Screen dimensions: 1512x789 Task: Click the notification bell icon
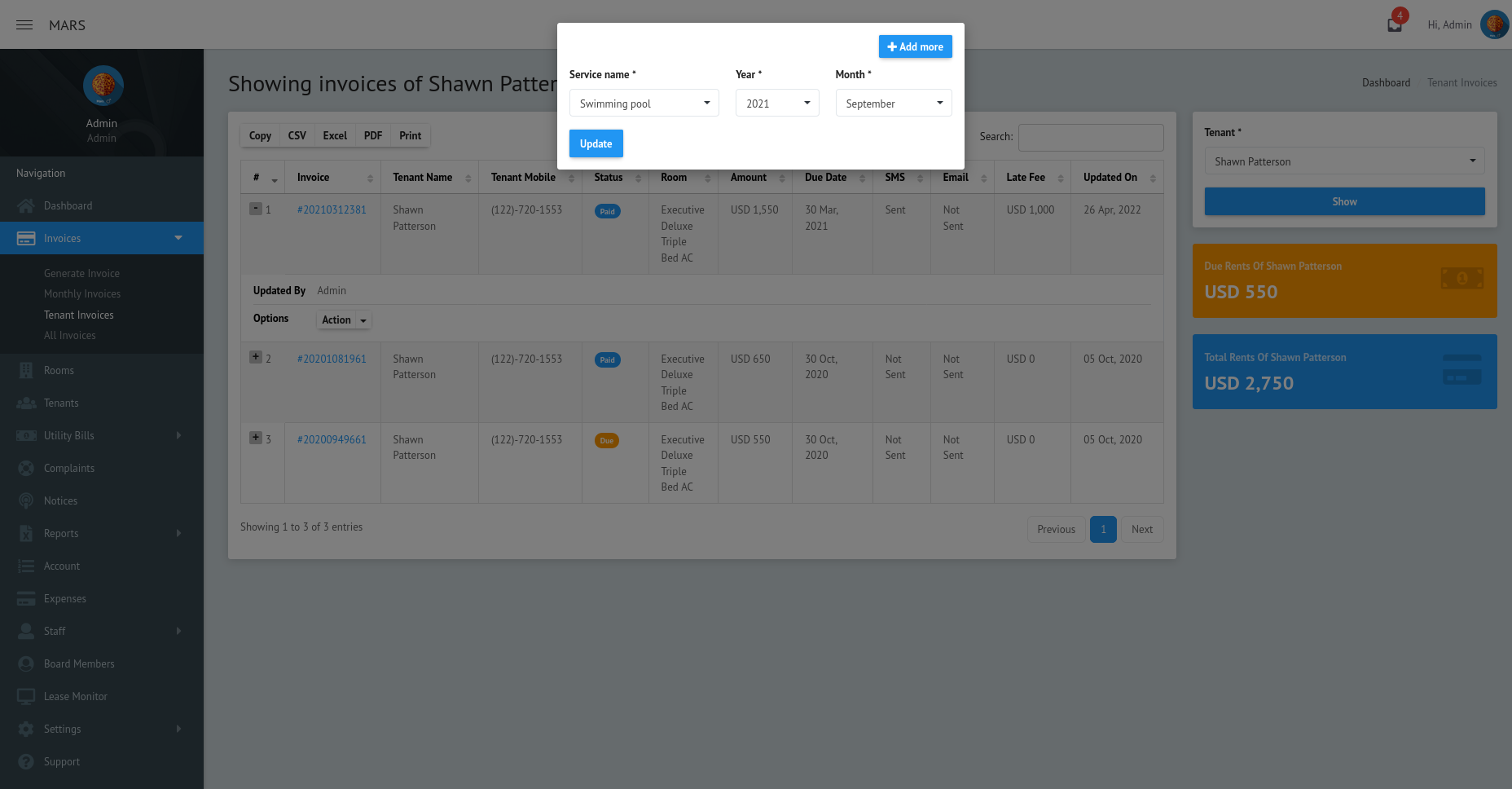point(1392,24)
